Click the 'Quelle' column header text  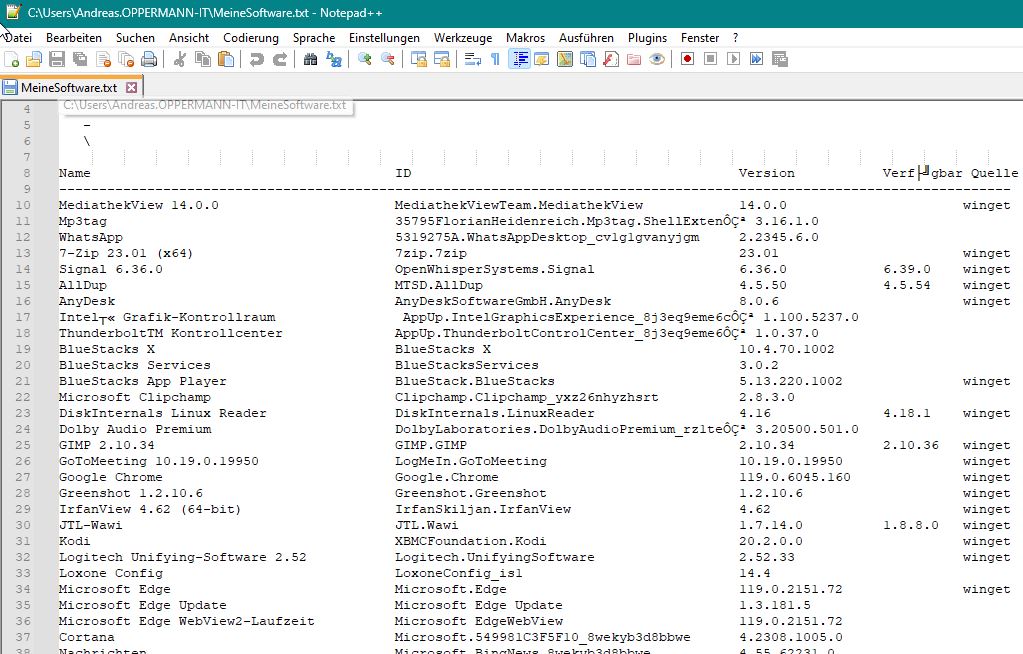pyautogui.click(x=994, y=173)
